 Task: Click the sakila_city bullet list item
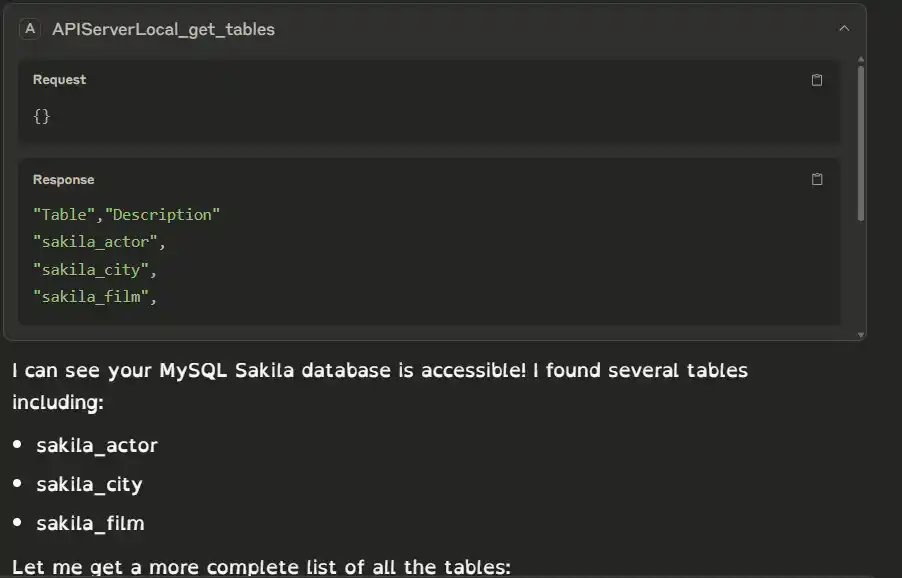[89, 484]
